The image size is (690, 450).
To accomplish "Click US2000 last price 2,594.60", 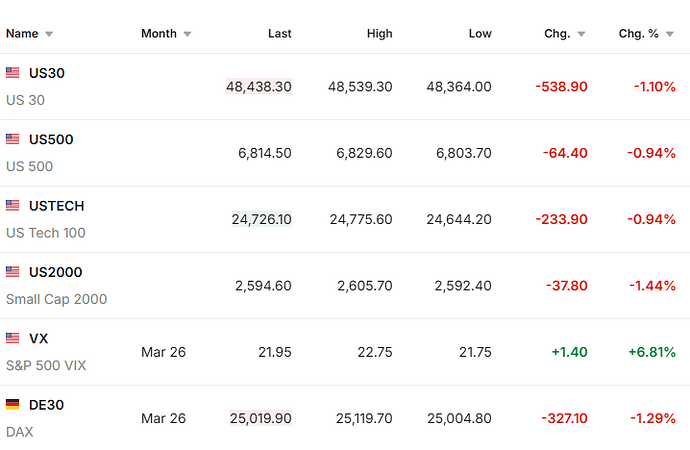I will tap(263, 286).
